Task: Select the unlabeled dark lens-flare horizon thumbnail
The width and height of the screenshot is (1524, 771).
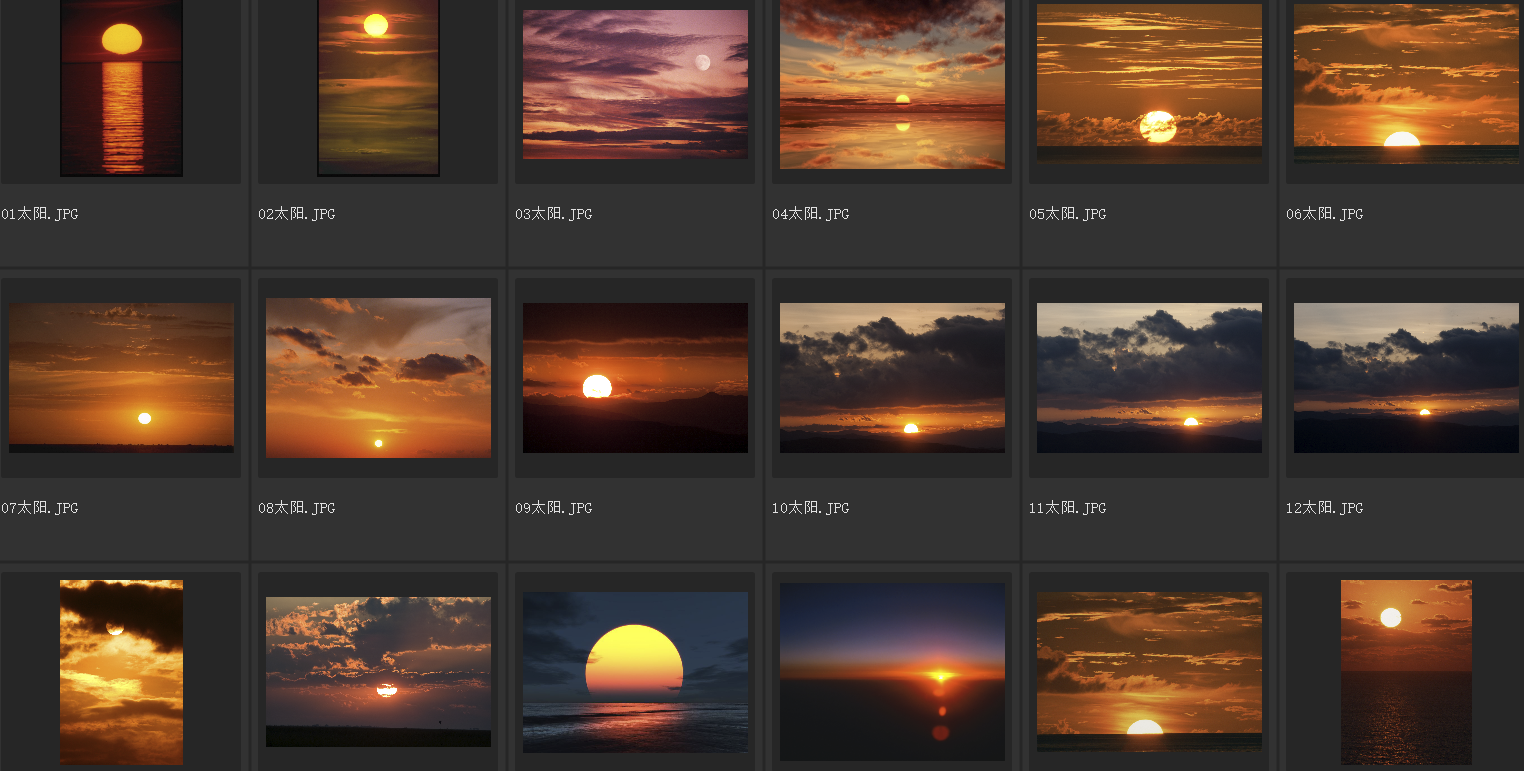Action: (892, 672)
